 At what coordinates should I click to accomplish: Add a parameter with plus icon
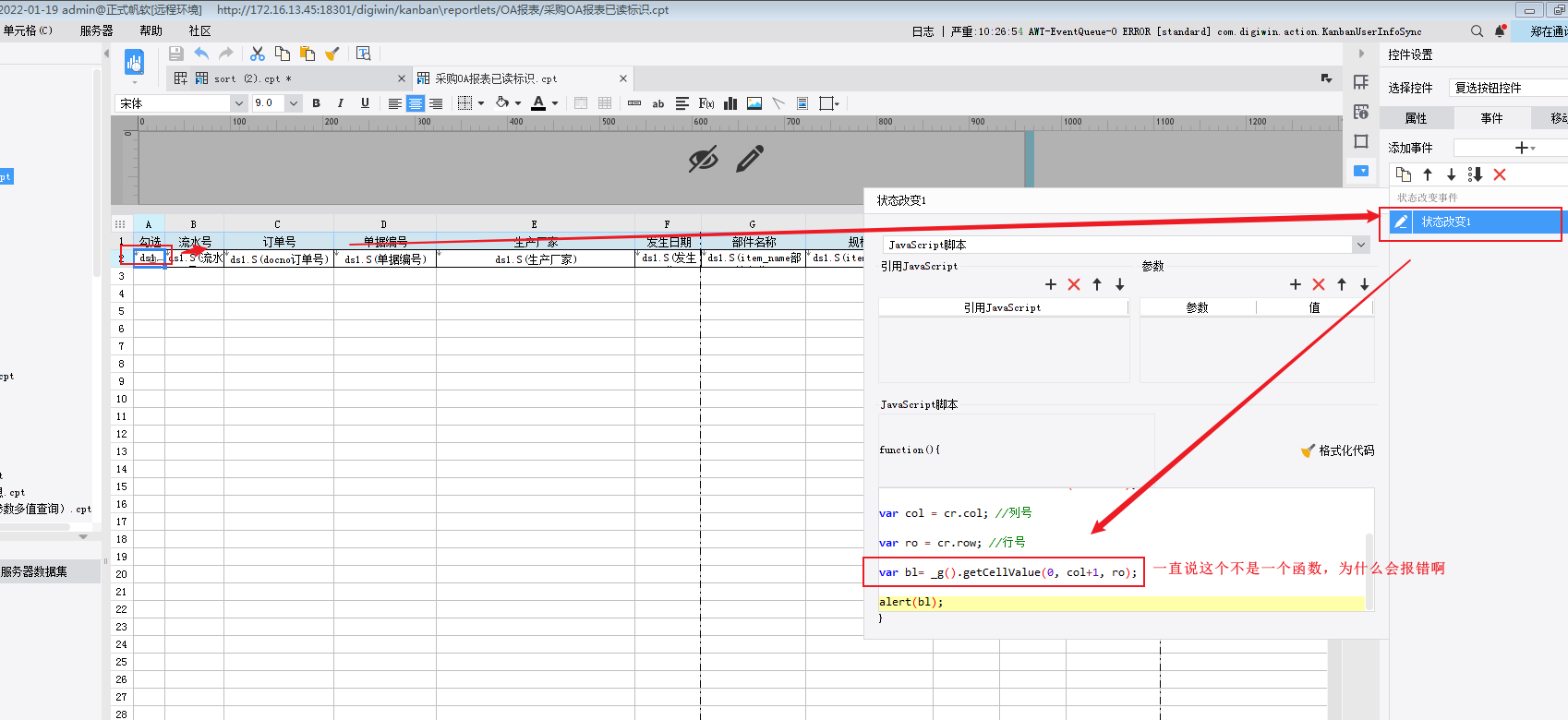[1296, 284]
